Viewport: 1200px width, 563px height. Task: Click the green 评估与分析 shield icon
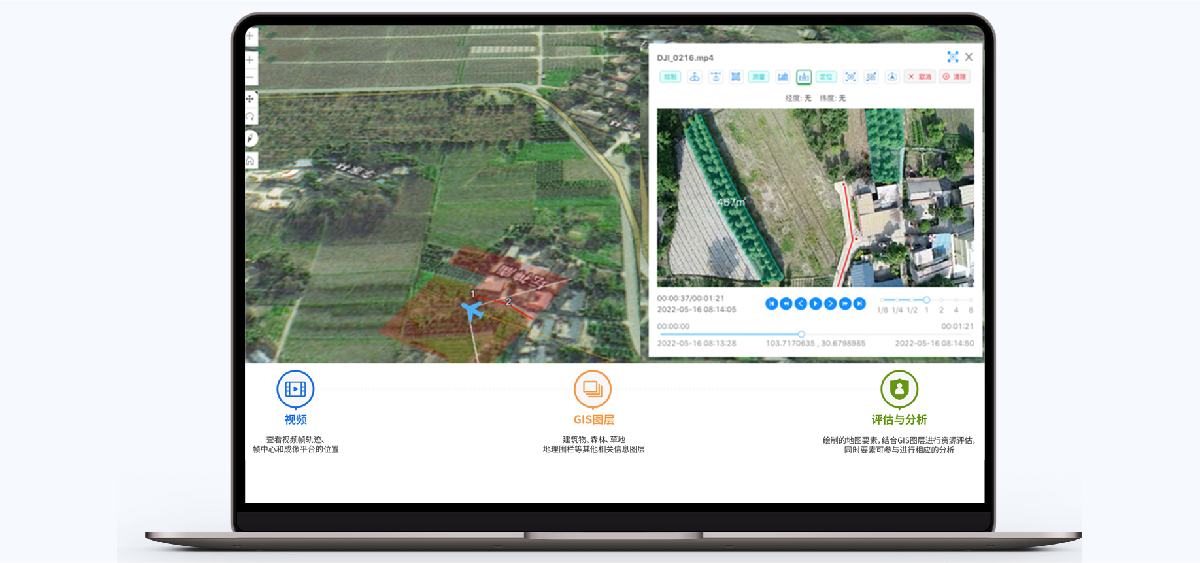tap(899, 389)
